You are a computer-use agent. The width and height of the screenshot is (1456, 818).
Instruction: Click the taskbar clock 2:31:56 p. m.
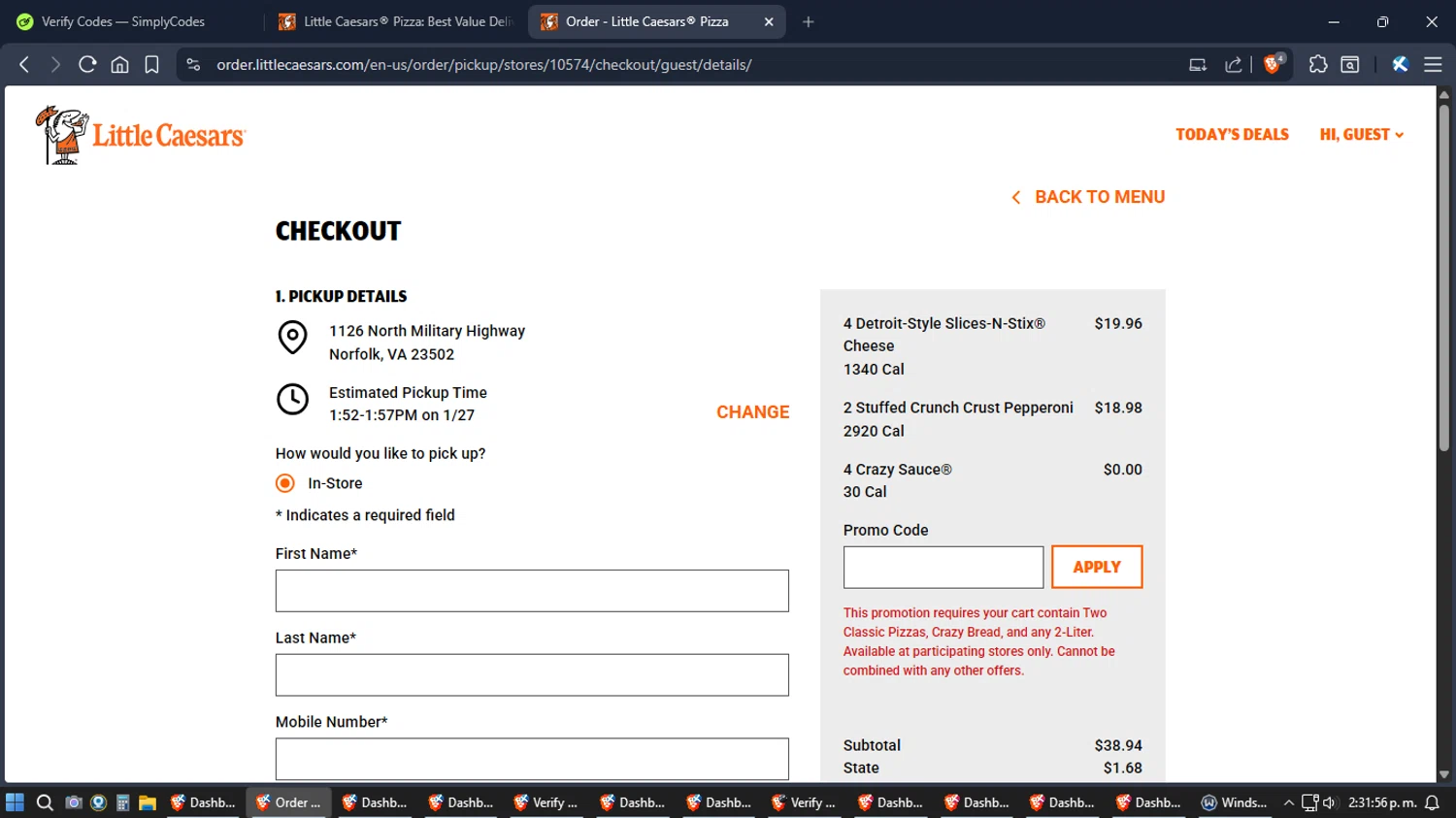click(1382, 802)
